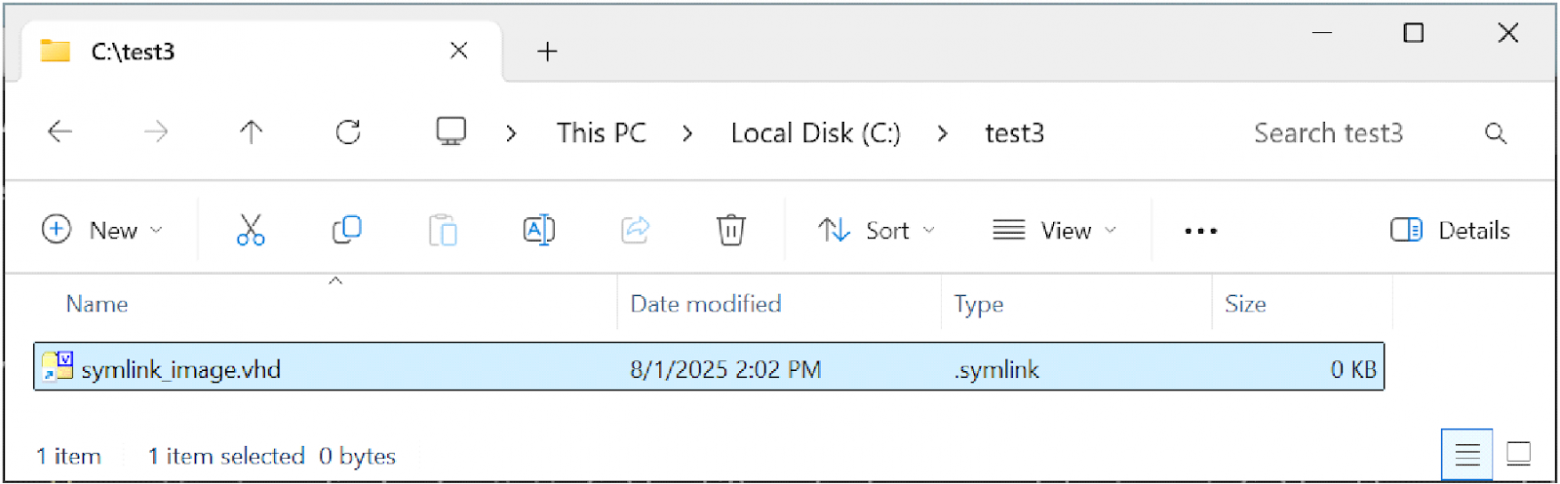Click Local Disk (C:) breadcrumb
The height and width of the screenshot is (484, 1560).
point(816,133)
